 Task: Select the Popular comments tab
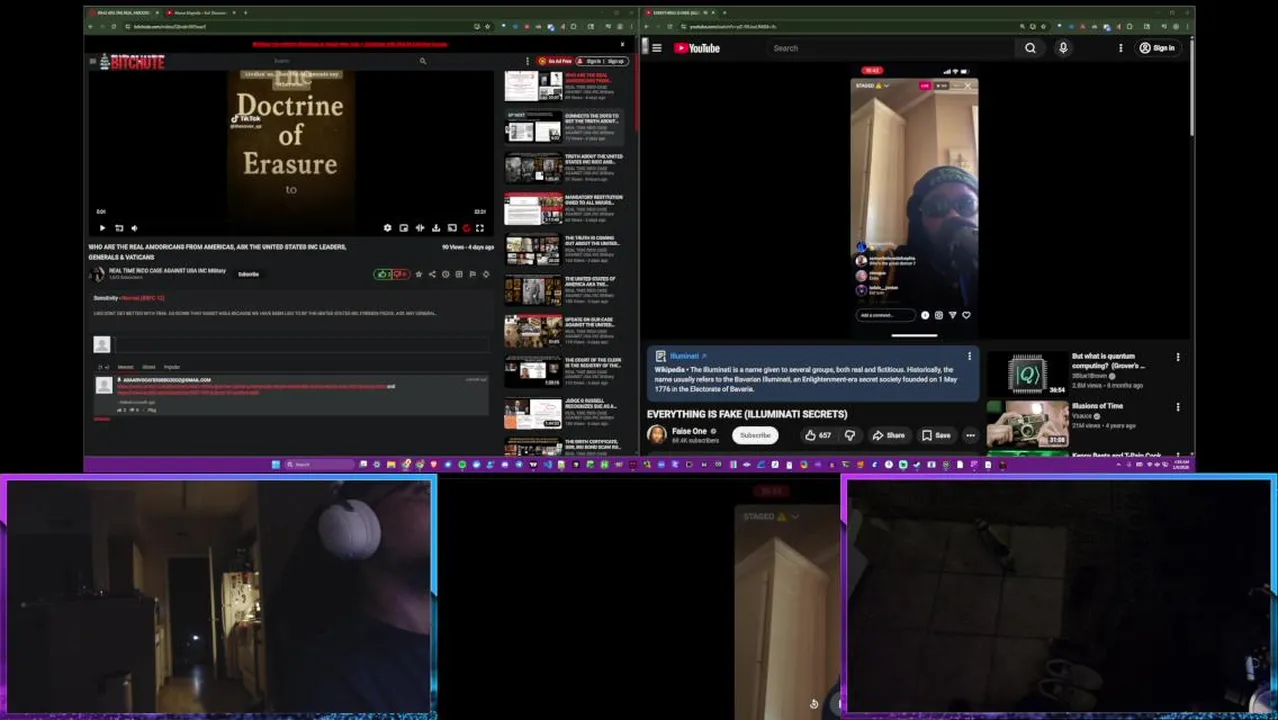click(x=172, y=367)
